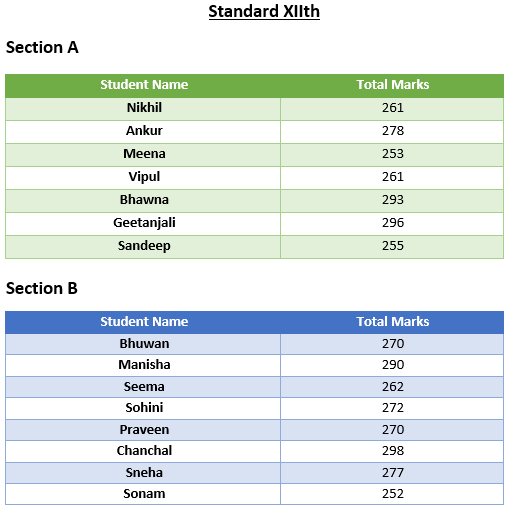Viewport: 508px width, 508px height.
Task: Select Ankur's marks value 278
Action: [393, 131]
